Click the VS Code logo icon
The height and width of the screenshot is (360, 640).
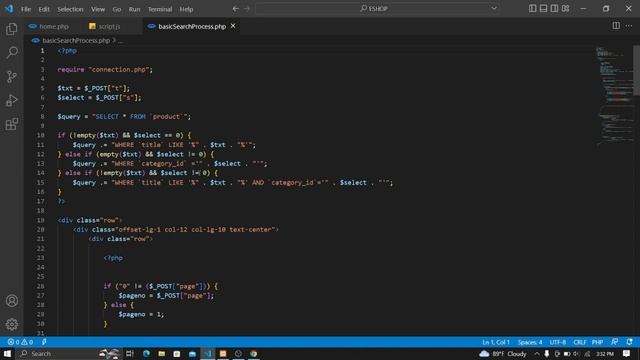[x=9, y=9]
